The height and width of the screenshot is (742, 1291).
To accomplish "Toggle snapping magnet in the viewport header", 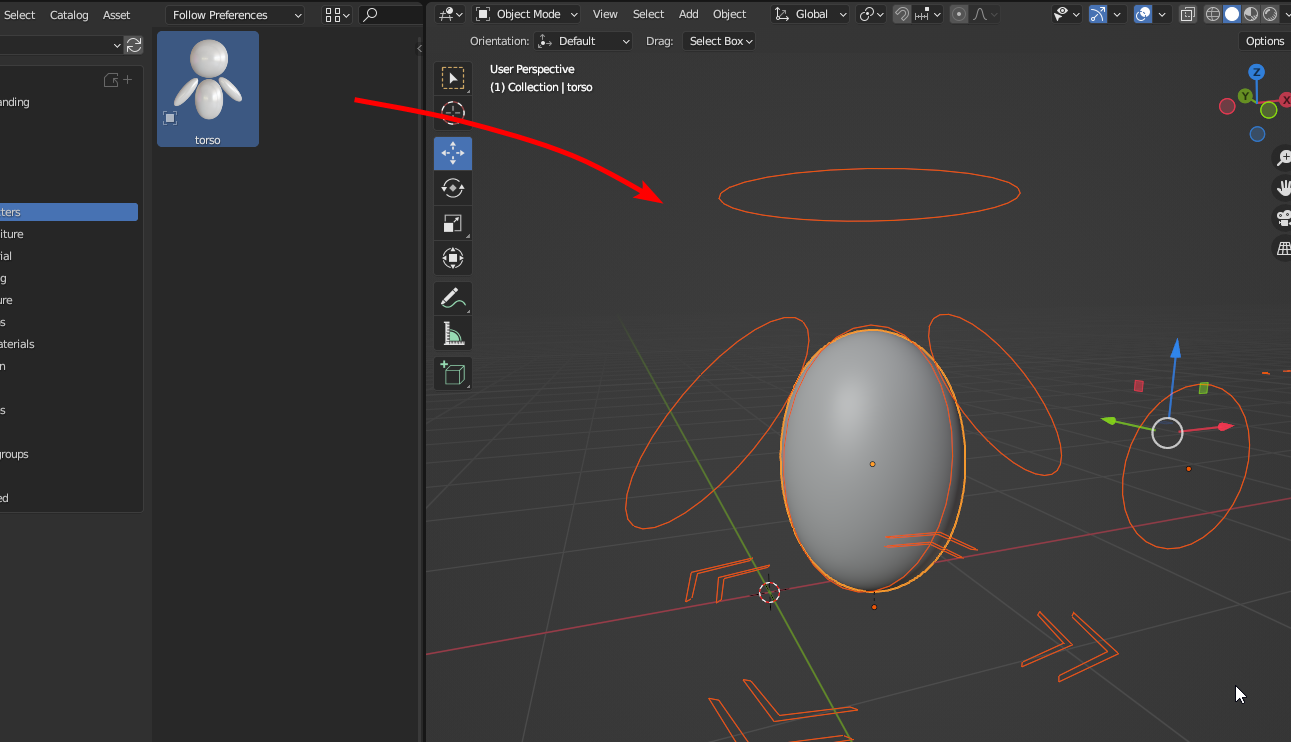I will (x=902, y=14).
